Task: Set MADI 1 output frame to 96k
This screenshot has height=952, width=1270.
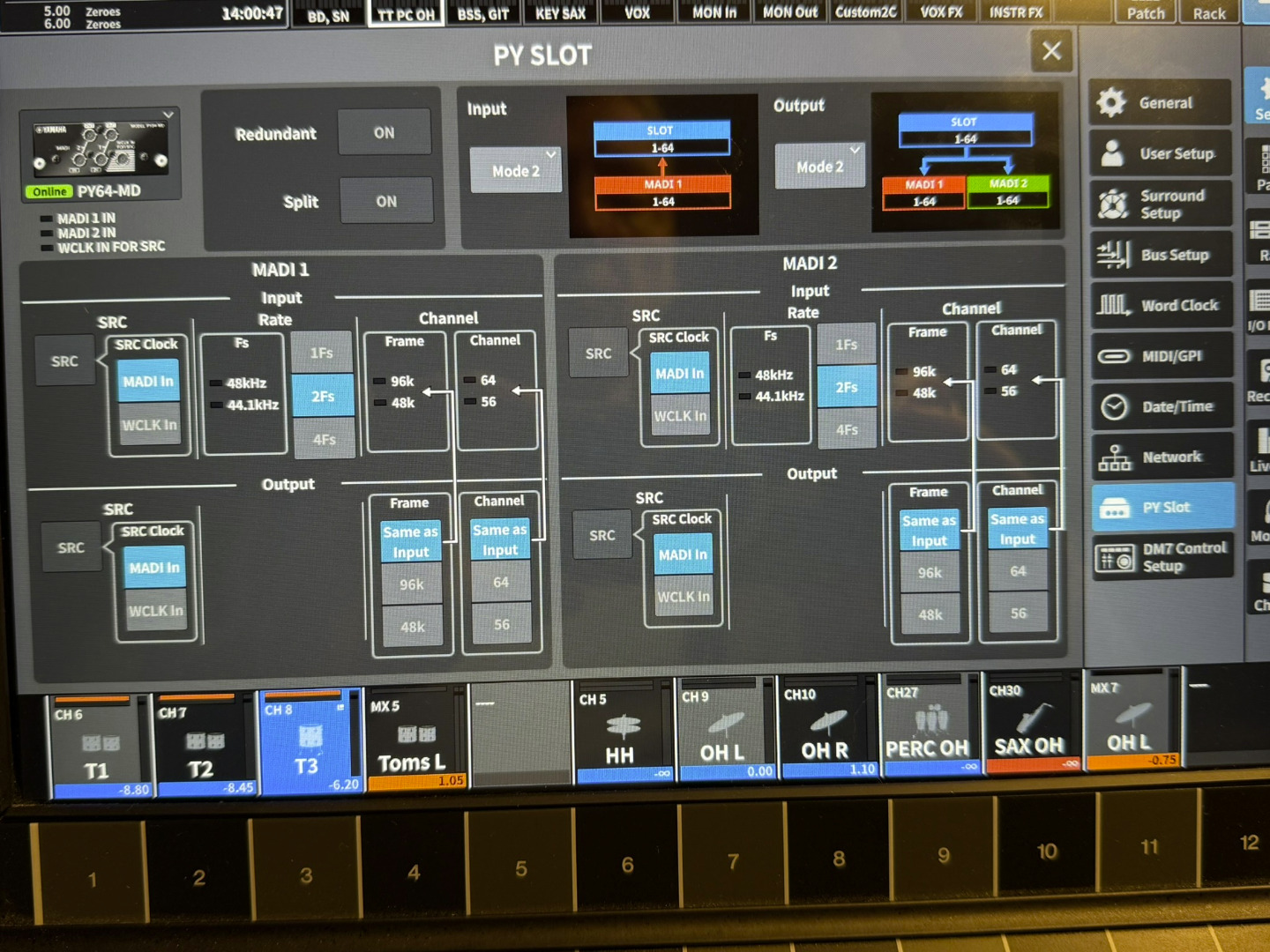Action: [412, 584]
